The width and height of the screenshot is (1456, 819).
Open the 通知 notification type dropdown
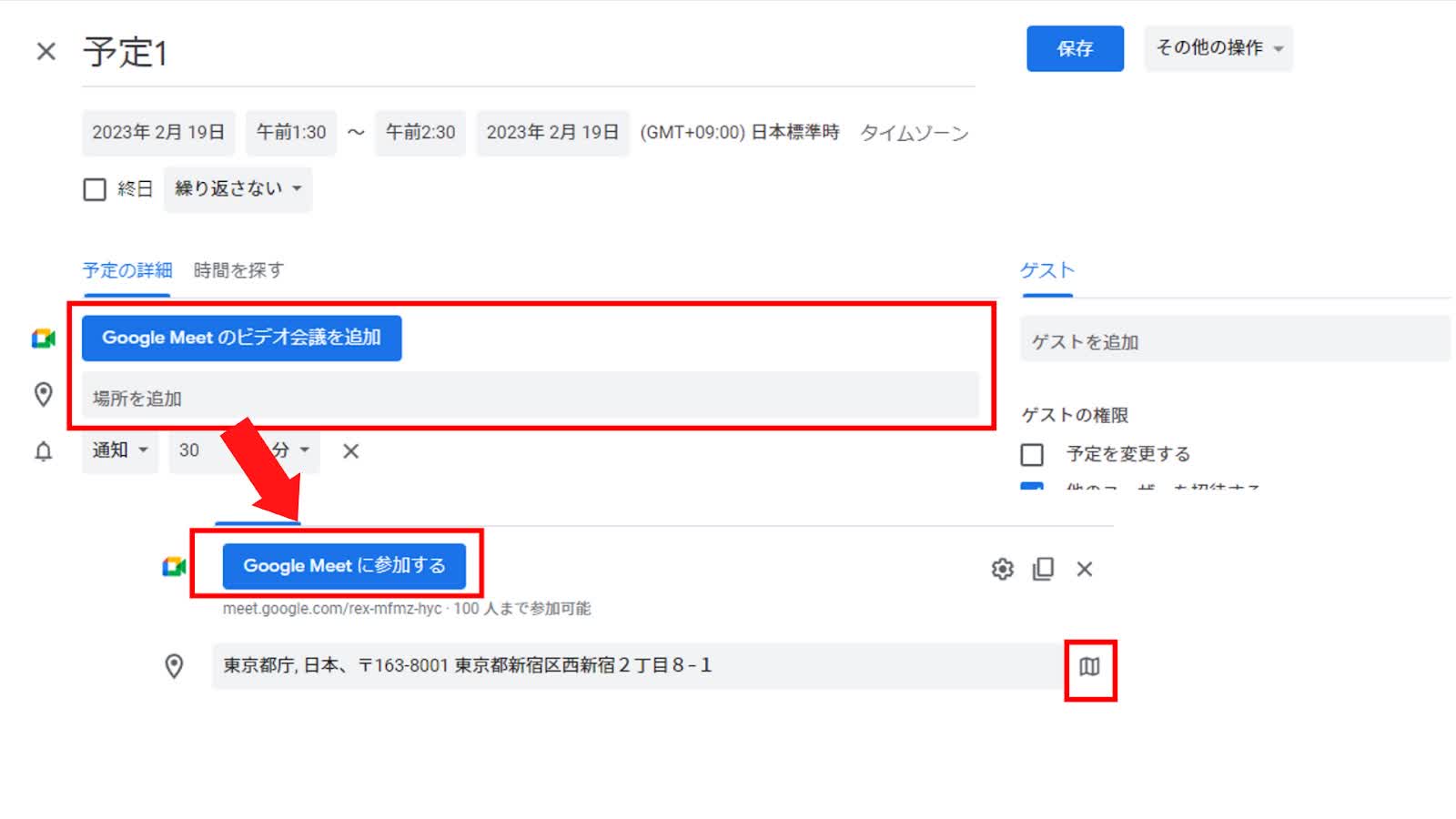[120, 450]
